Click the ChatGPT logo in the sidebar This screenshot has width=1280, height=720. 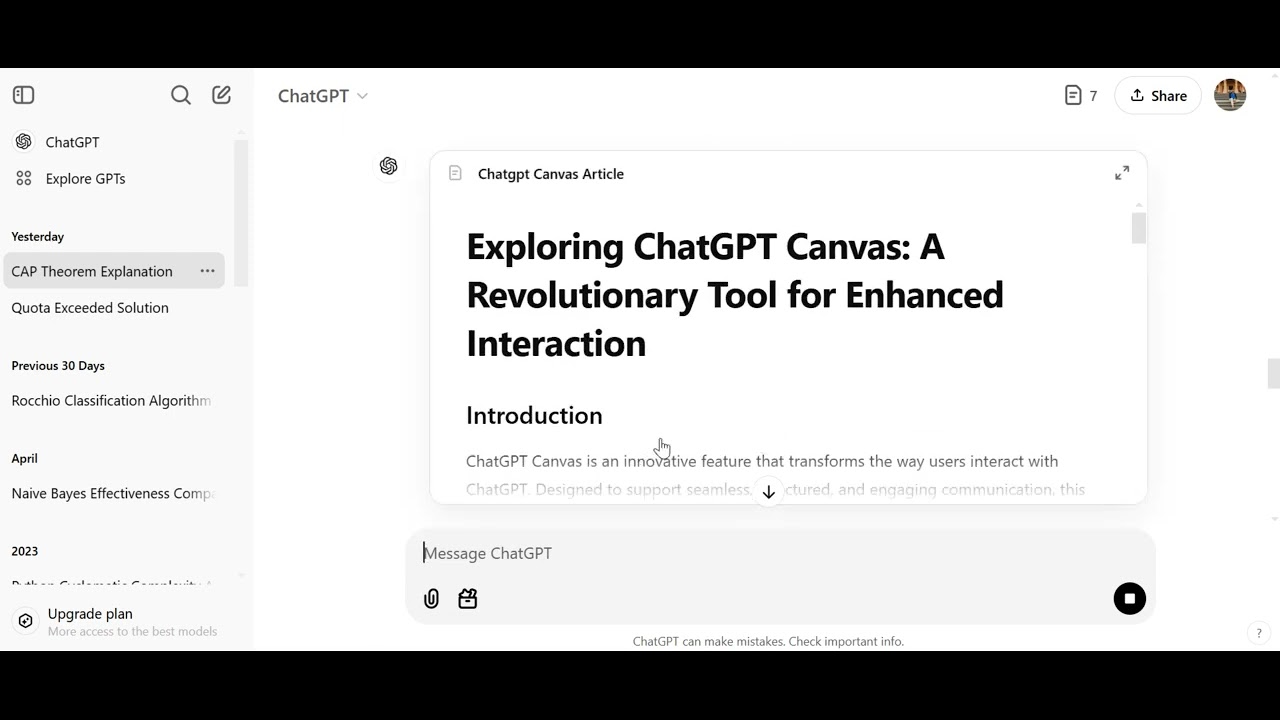point(24,142)
